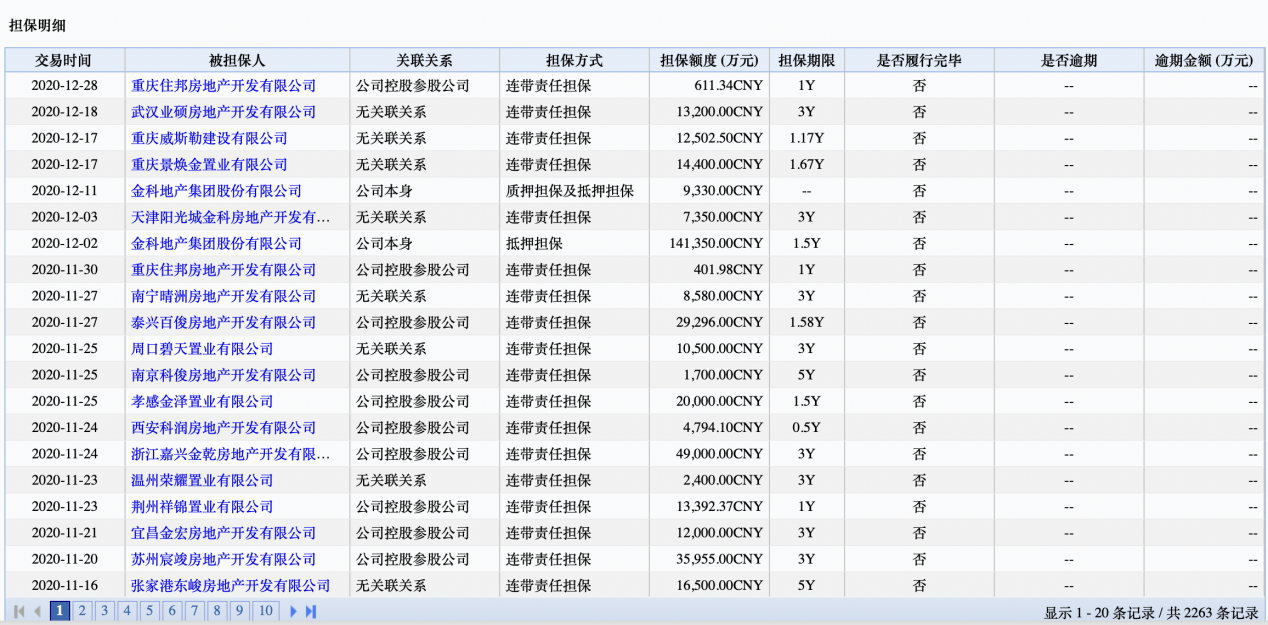The image size is (1268, 625).
Task: Select the 49,000.00CNY amount cell
Action: click(709, 454)
